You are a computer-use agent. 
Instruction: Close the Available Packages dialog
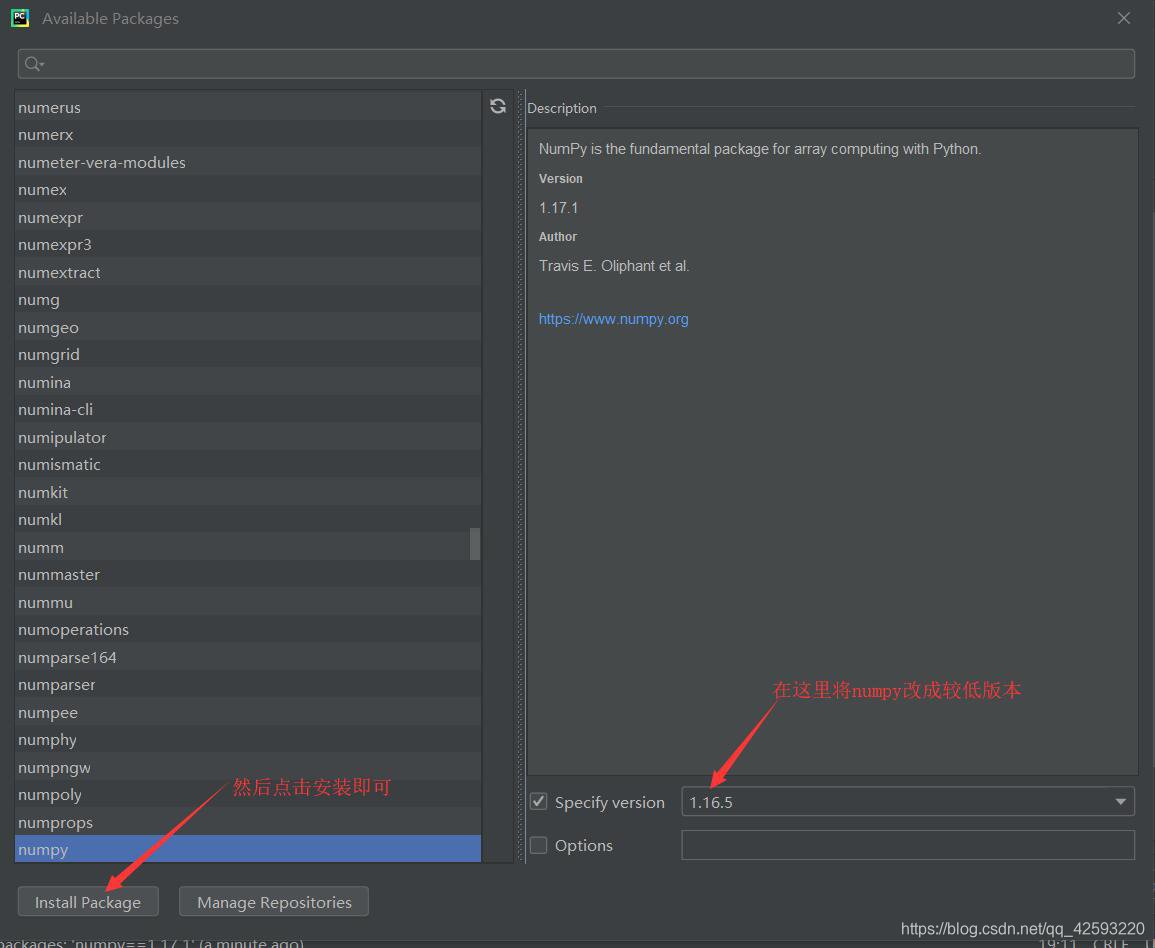pos(1123,18)
